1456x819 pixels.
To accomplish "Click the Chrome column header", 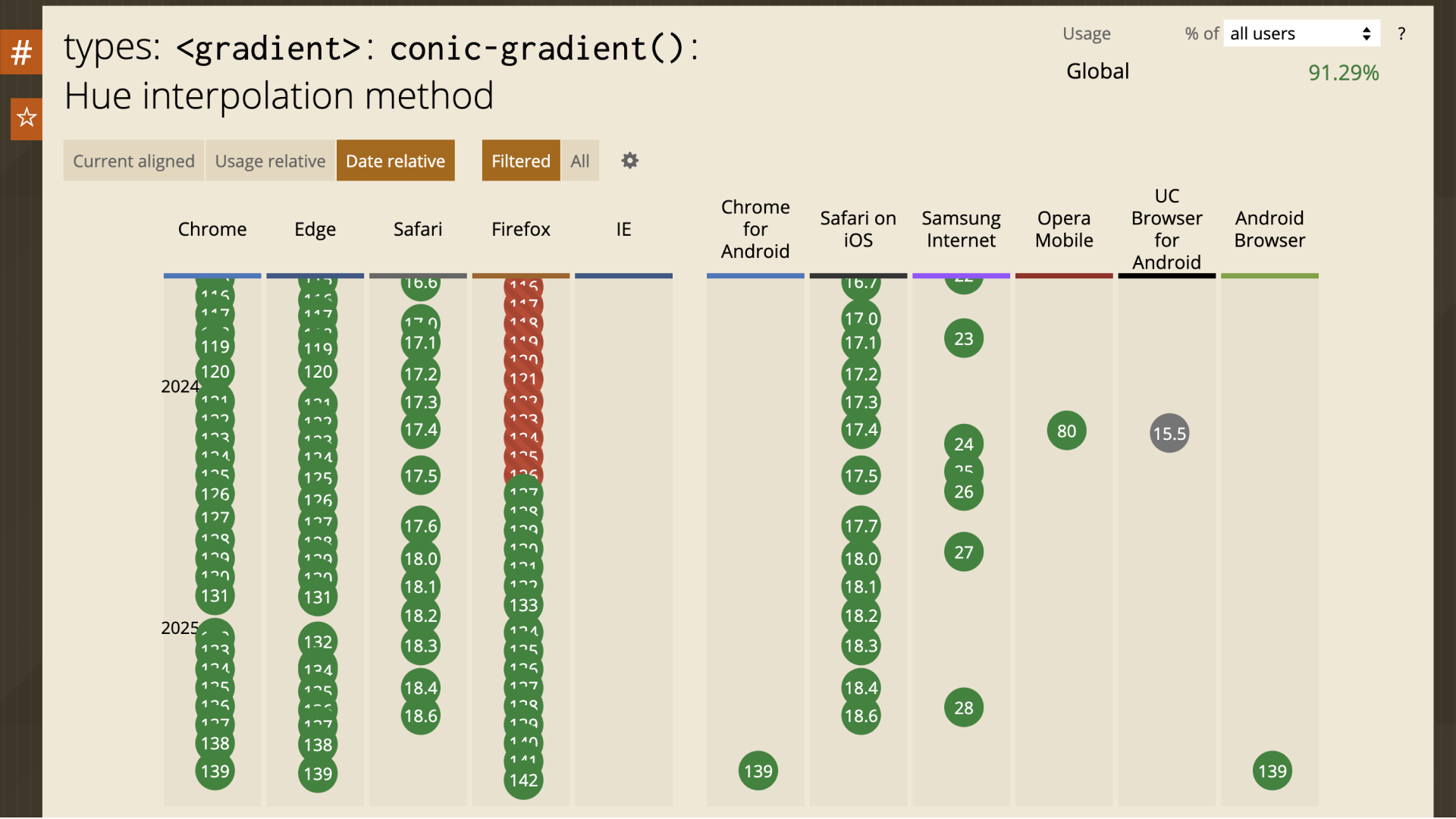I will point(212,229).
